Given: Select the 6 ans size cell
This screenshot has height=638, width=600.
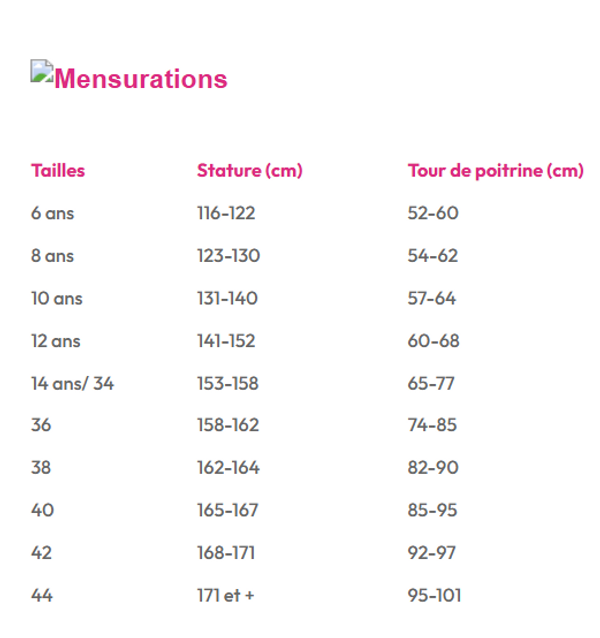Looking at the screenshot, I should point(52,213).
